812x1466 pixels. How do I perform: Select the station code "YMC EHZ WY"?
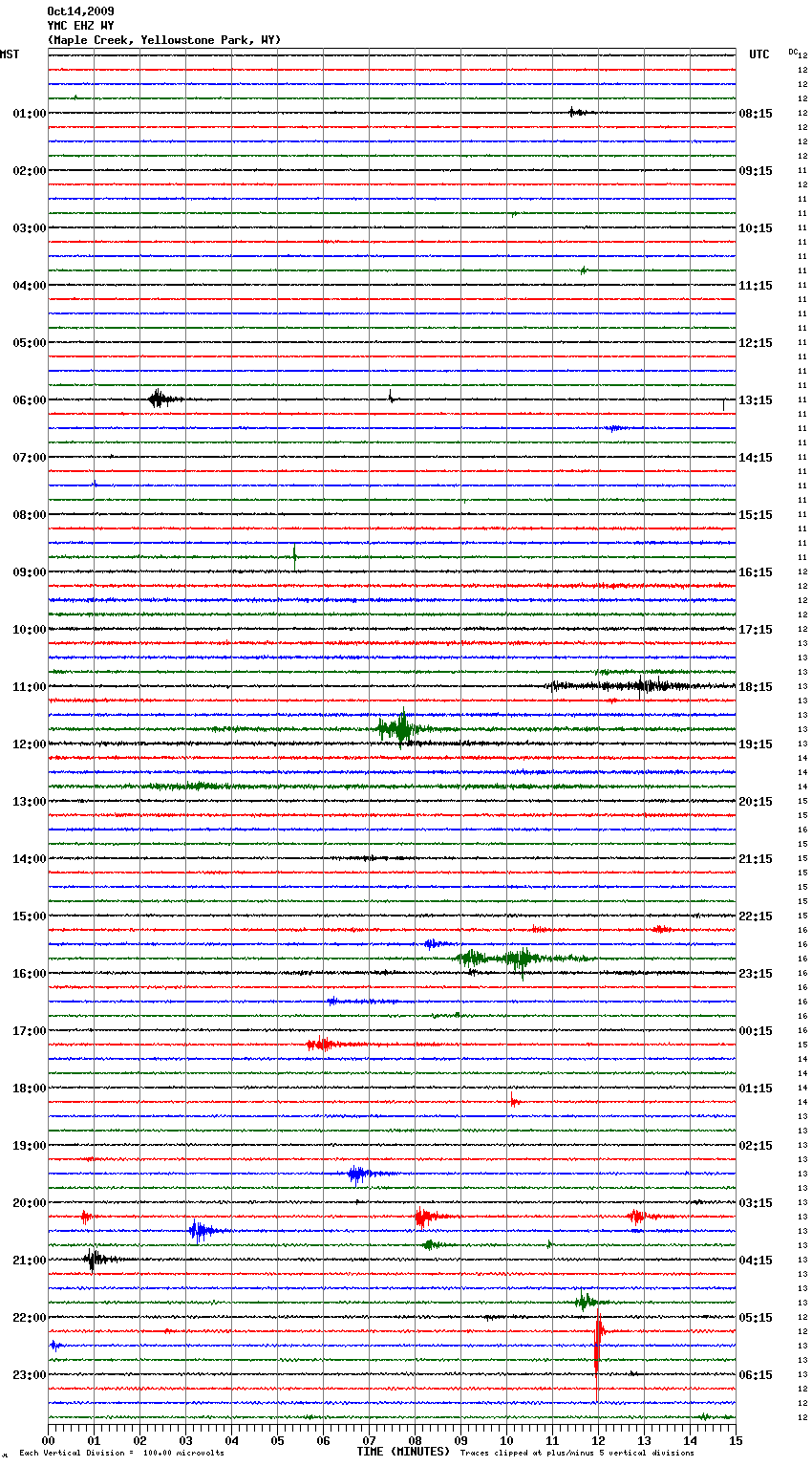80,26
